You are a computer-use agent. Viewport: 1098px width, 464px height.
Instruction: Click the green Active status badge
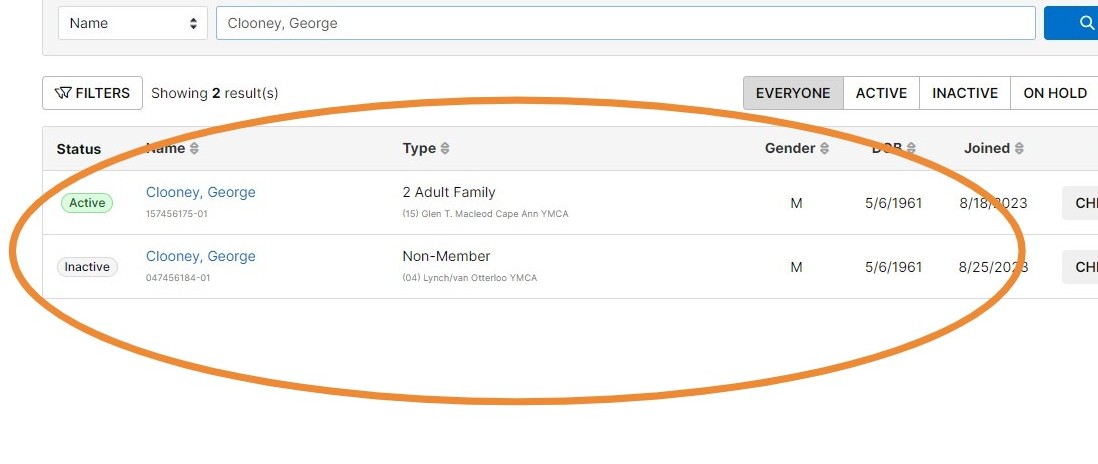(87, 203)
